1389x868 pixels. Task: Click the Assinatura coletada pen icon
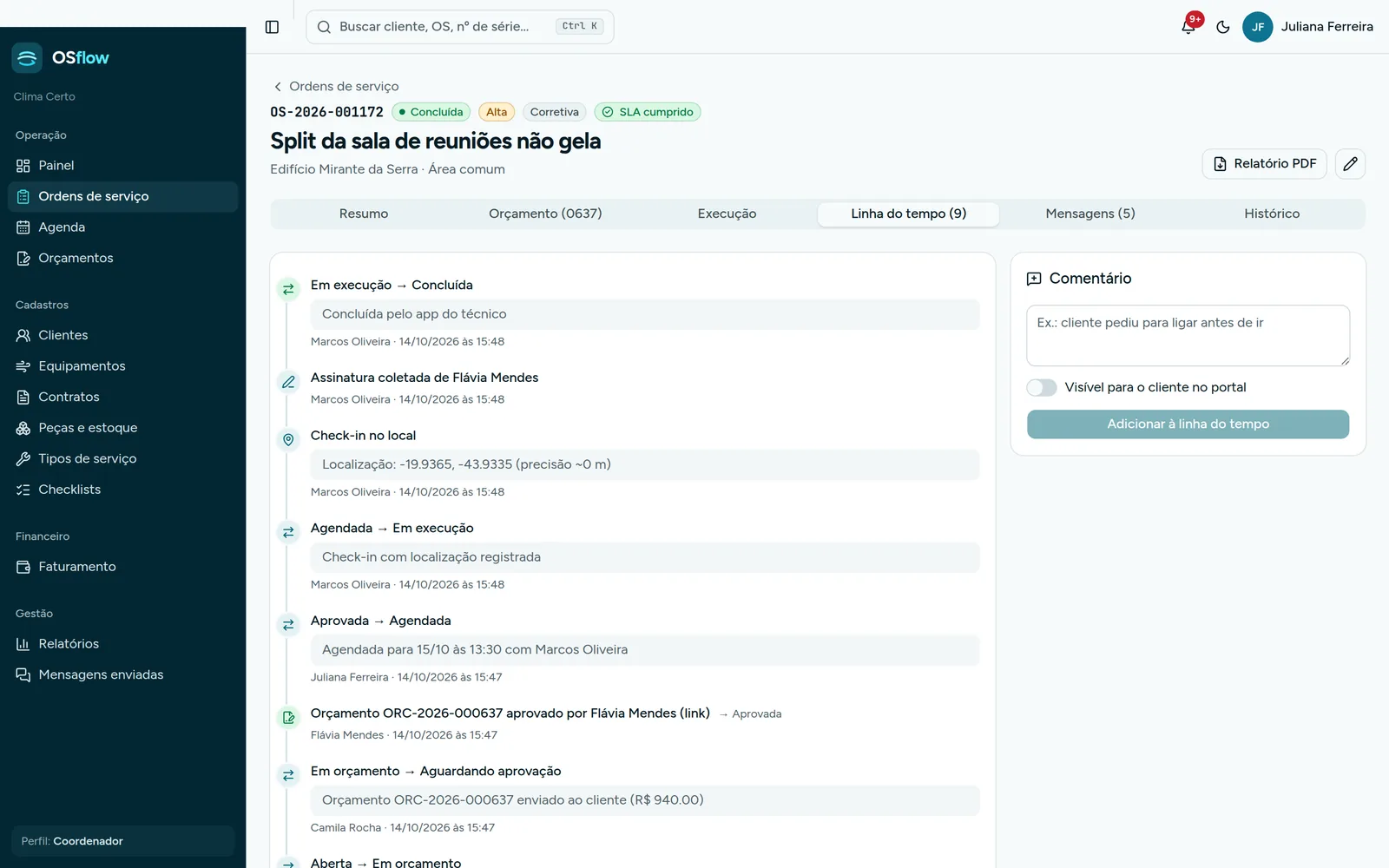click(288, 382)
